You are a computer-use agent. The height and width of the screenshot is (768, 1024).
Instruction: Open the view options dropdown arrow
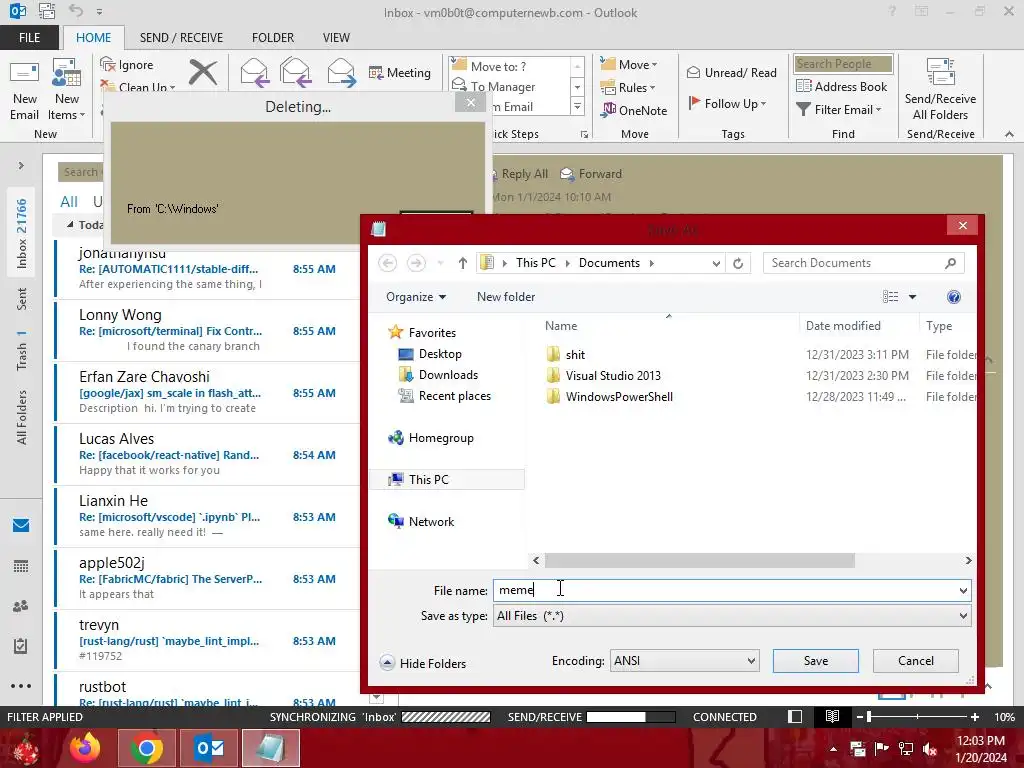pos(912,297)
